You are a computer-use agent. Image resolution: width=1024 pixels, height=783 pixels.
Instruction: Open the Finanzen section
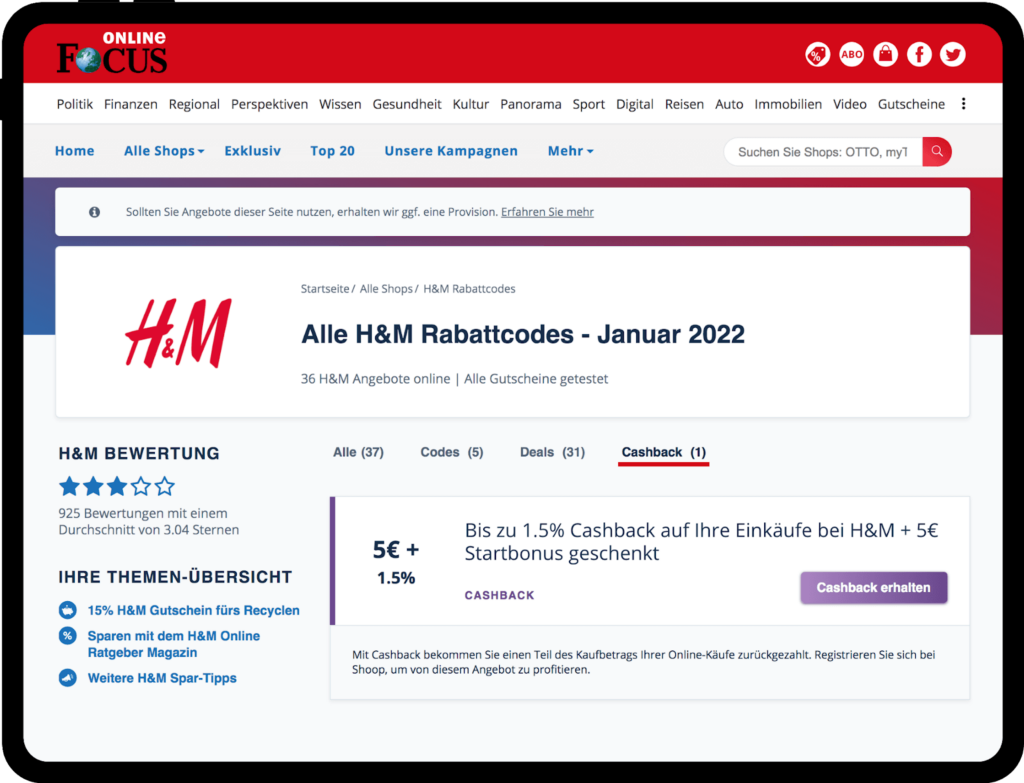(131, 104)
